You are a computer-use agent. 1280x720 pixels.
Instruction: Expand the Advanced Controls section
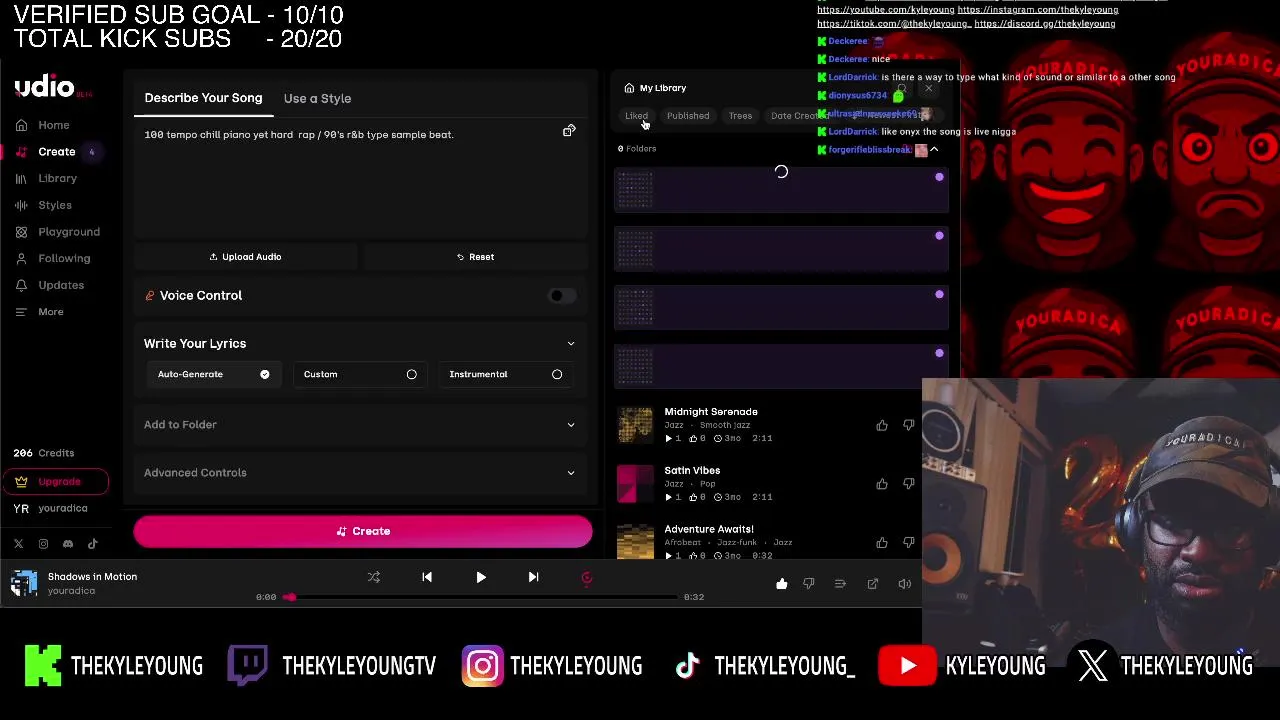(360, 472)
